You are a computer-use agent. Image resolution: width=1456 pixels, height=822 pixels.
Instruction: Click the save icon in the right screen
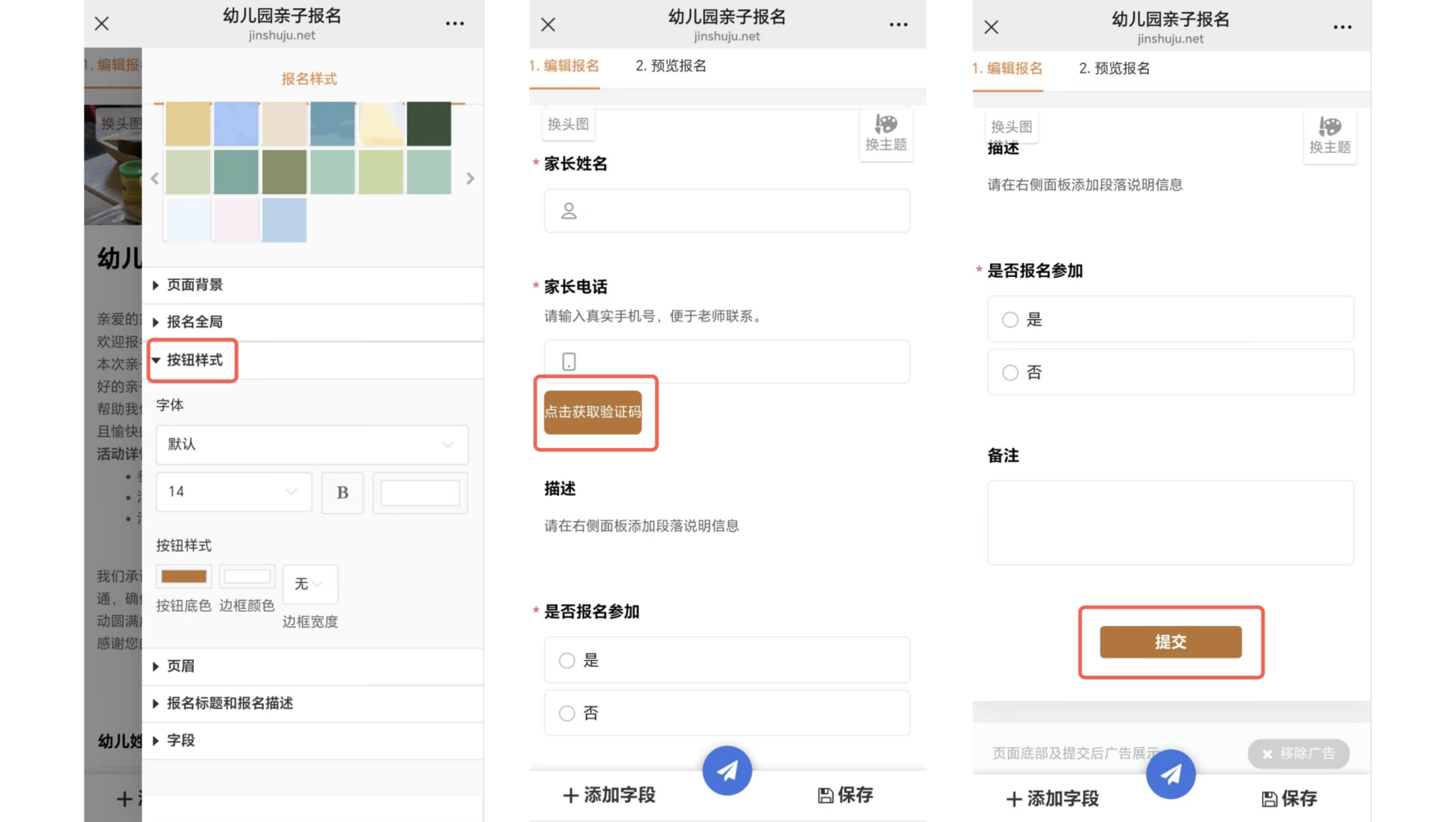tap(1269, 799)
